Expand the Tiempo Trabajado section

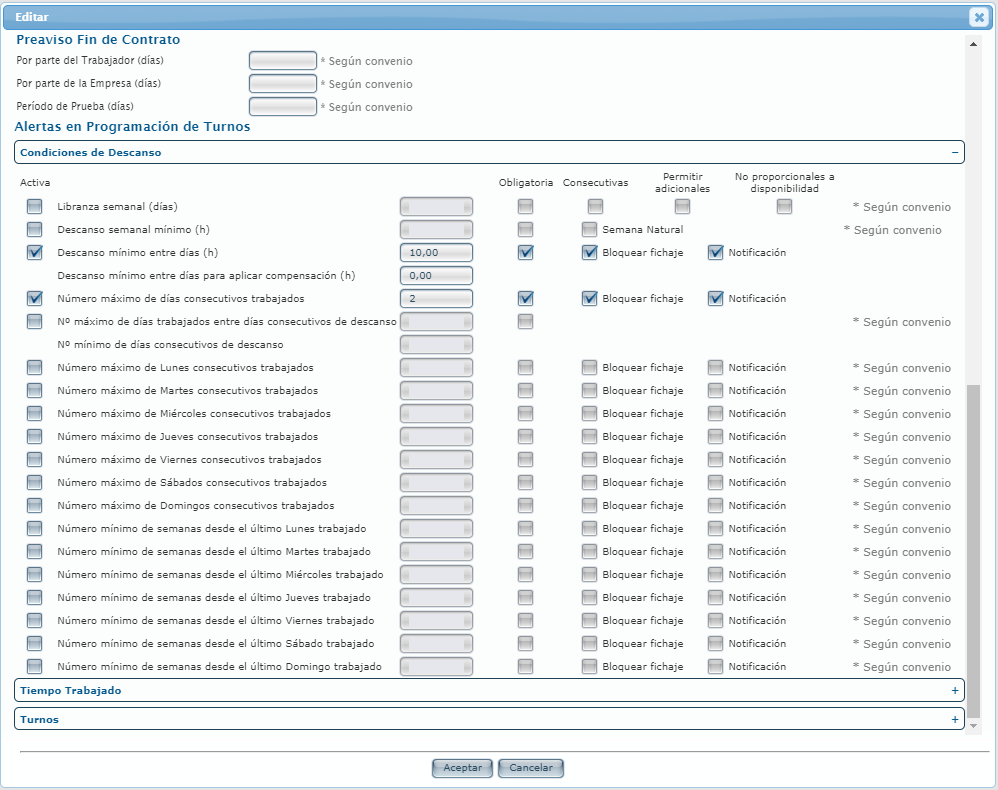point(955,691)
